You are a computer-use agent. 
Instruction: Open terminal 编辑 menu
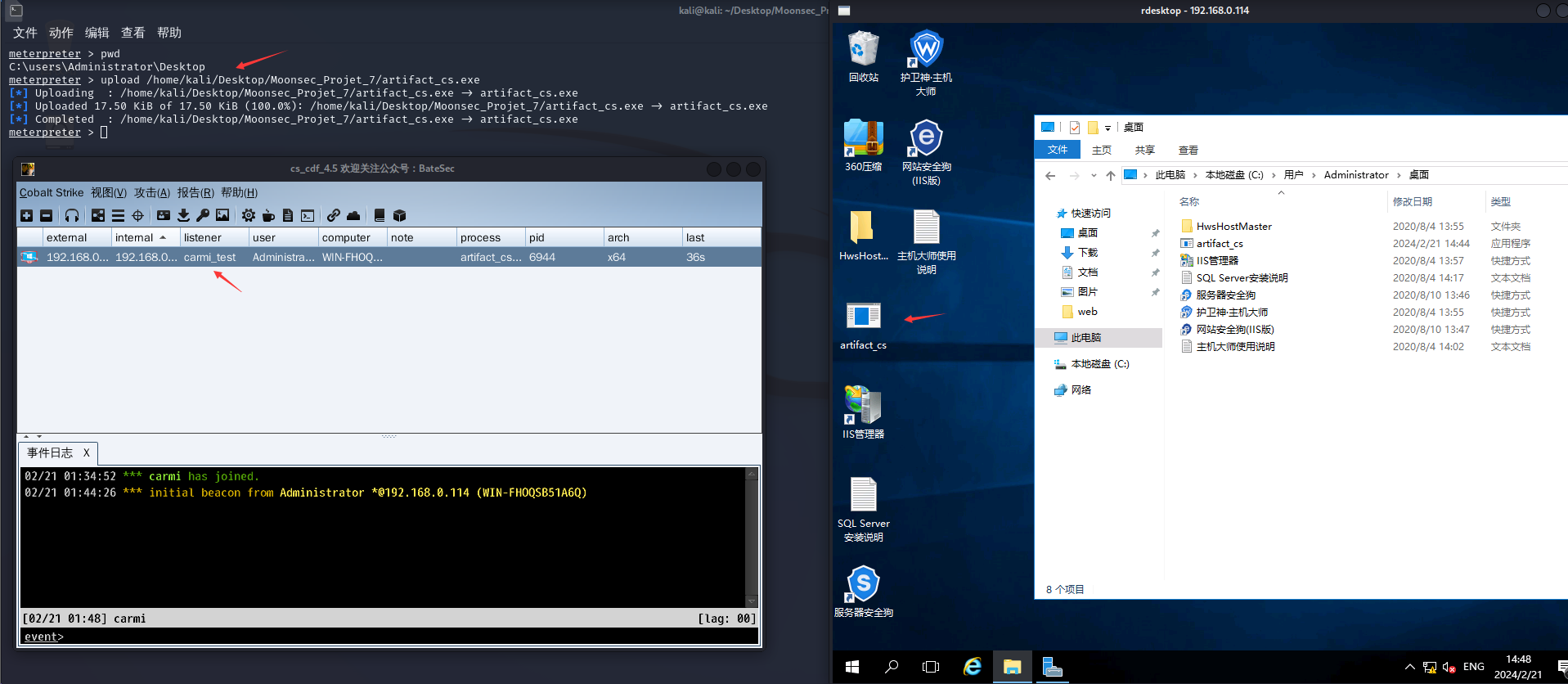(97, 33)
